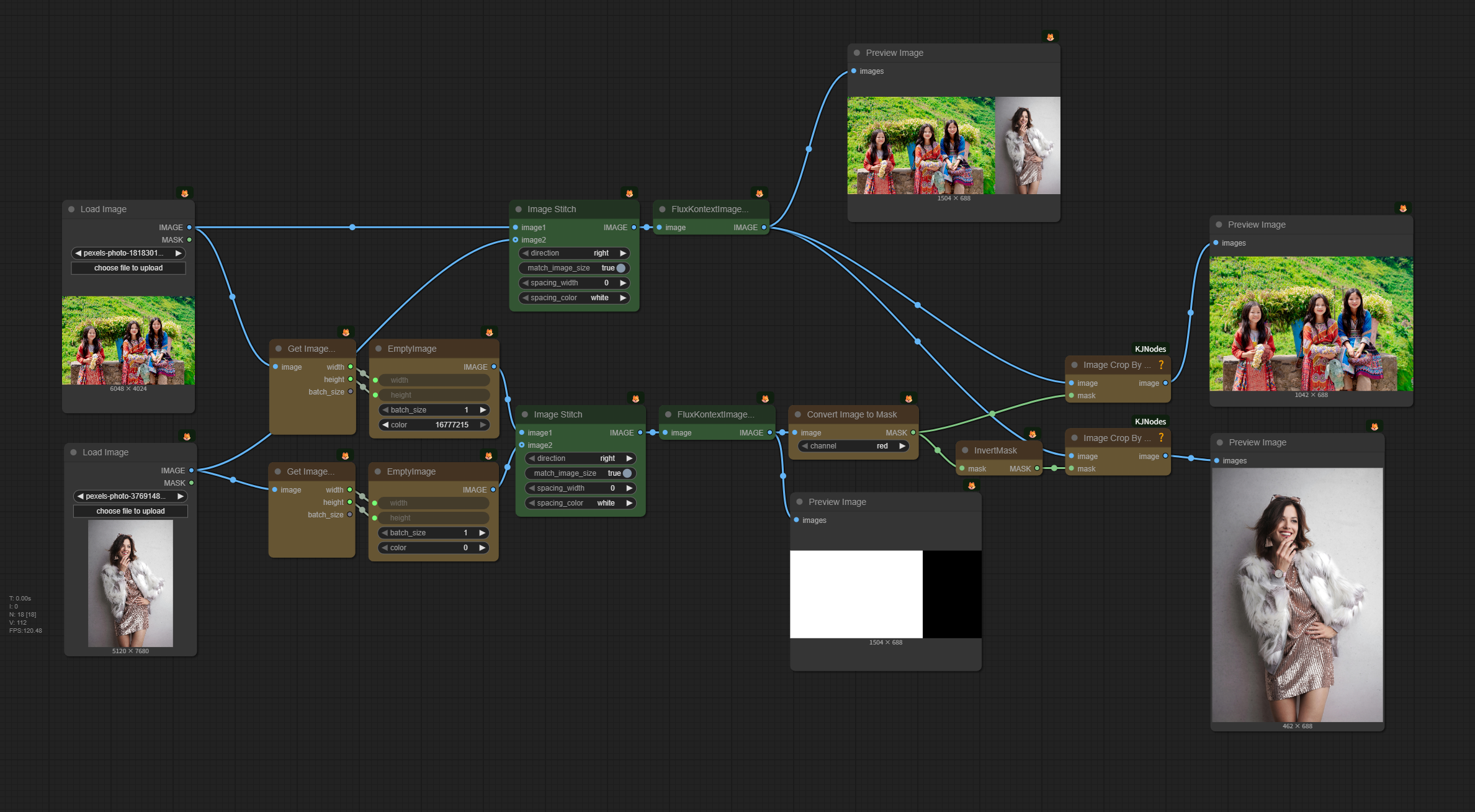
Task: Toggle match_image_size in the upper Image Stitch node
Action: coord(621,268)
